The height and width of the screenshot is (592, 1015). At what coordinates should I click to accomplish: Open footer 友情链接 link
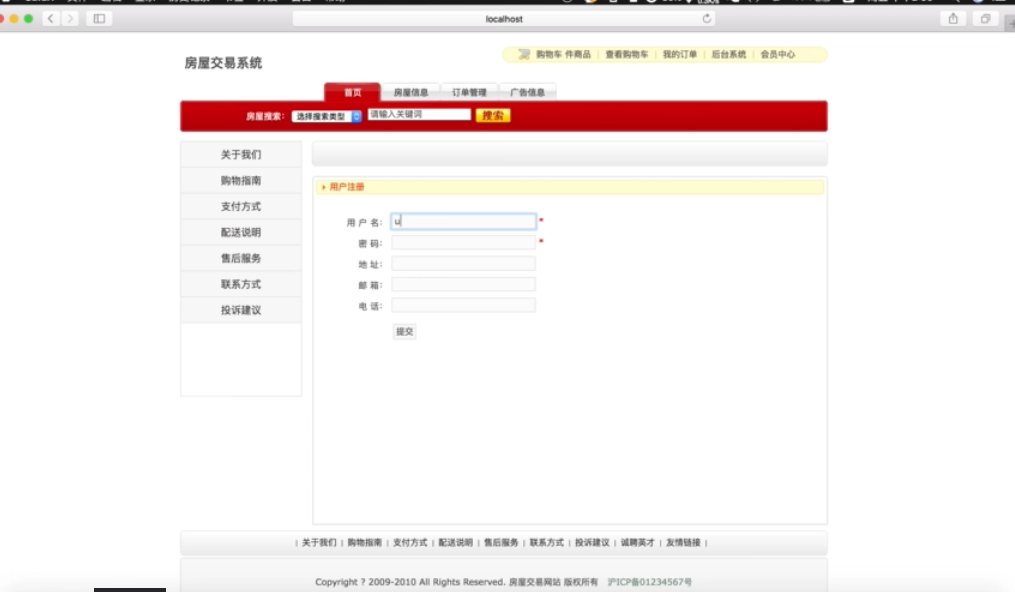pos(683,543)
